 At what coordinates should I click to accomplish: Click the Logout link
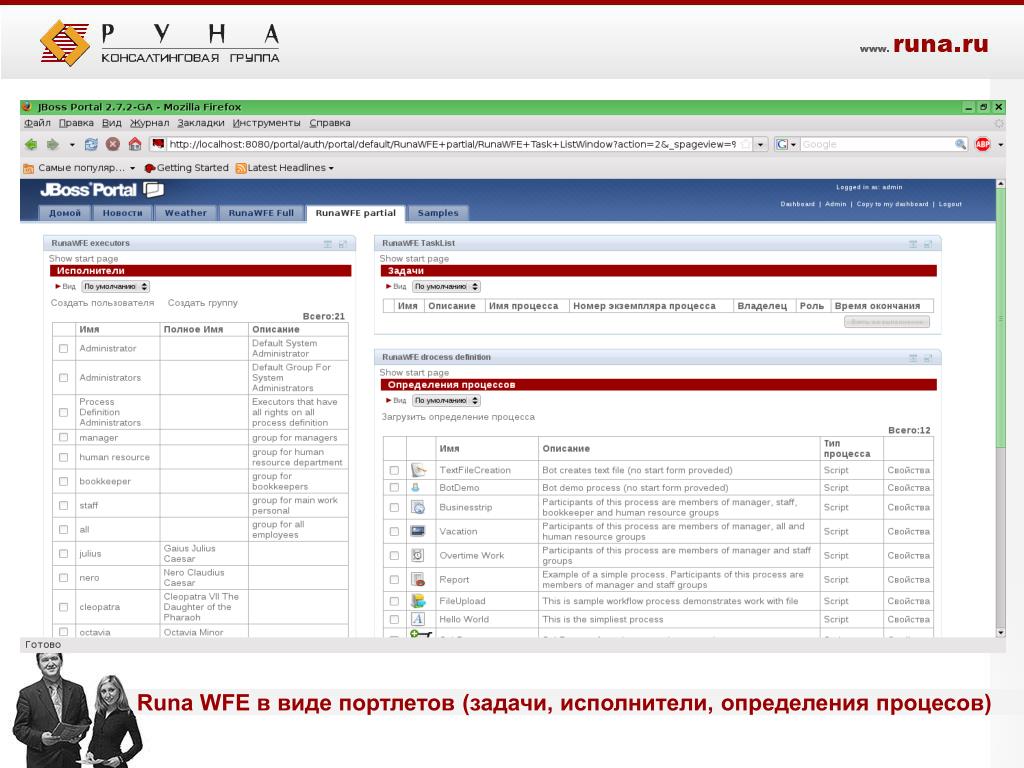click(x=950, y=204)
